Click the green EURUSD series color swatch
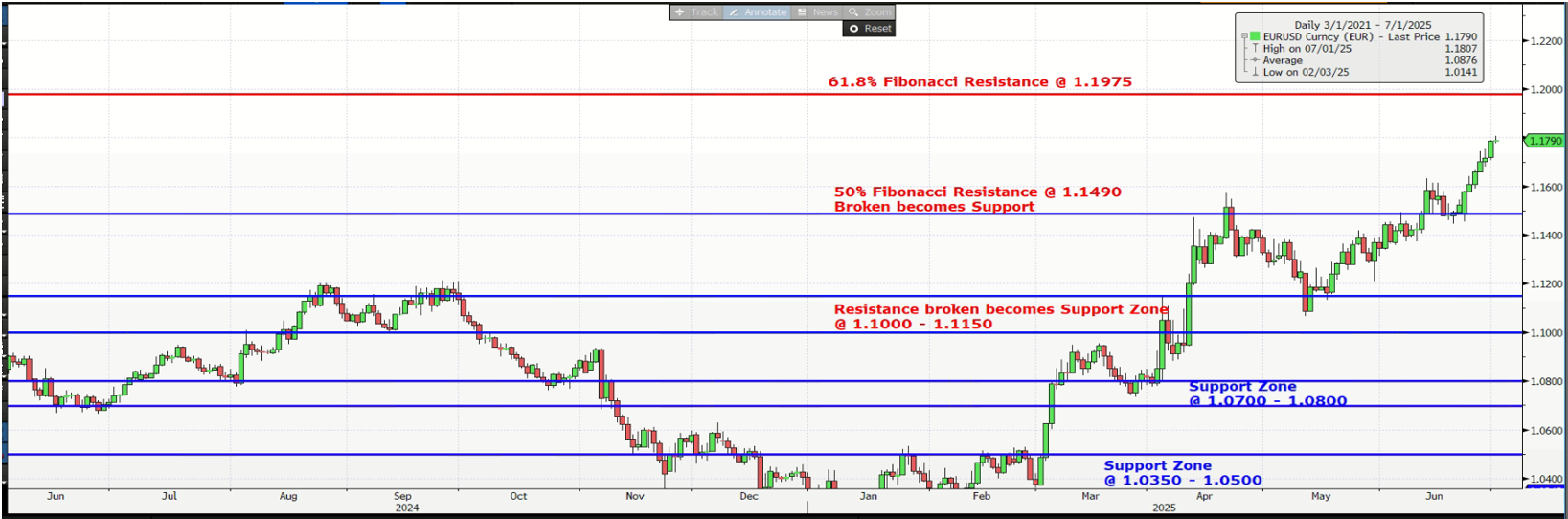1568x519 pixels. click(x=1255, y=36)
